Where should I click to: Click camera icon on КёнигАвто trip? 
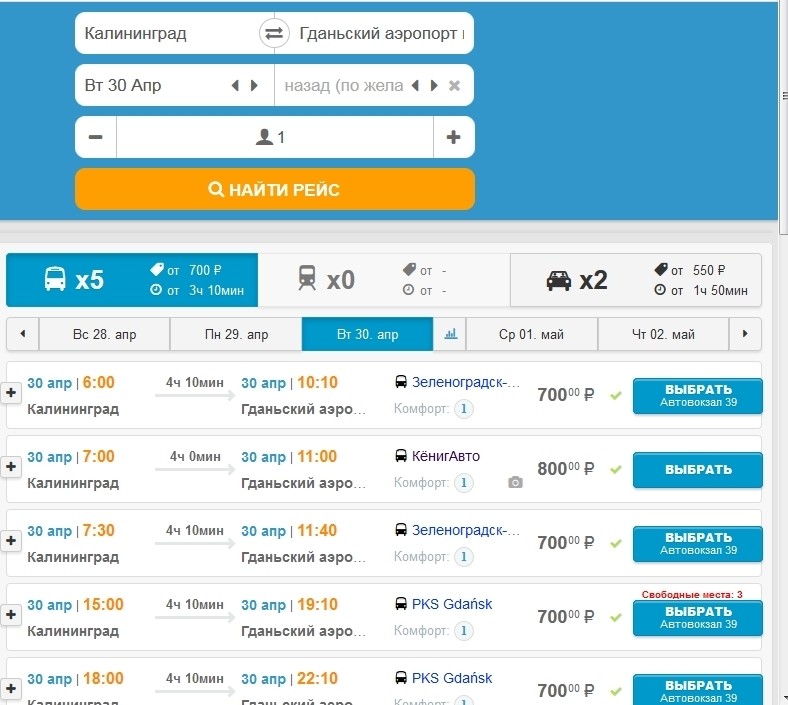point(515,483)
